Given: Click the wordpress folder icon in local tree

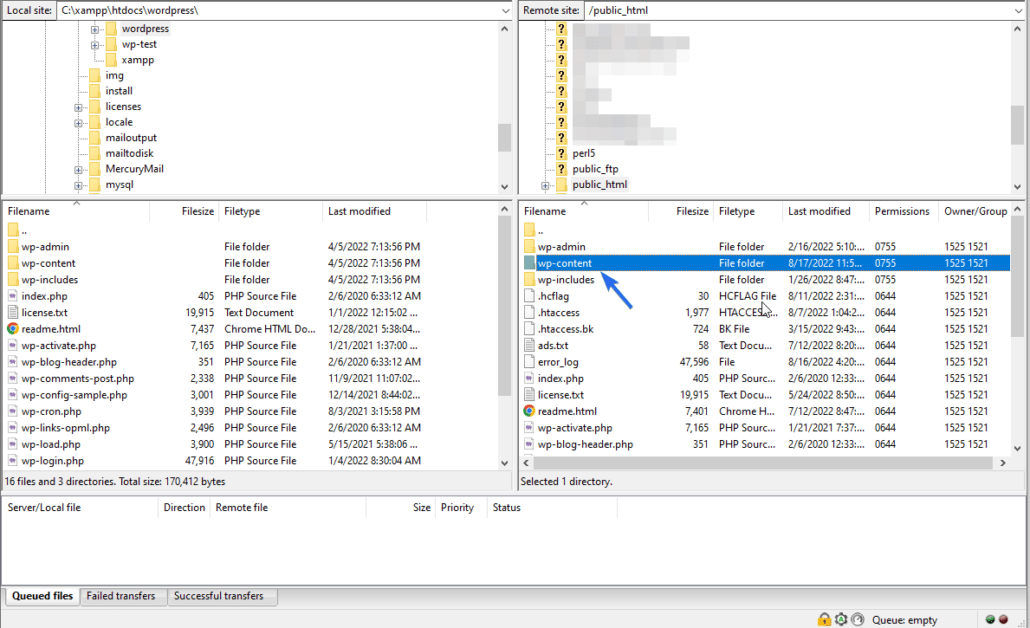Looking at the screenshot, I should (111, 29).
